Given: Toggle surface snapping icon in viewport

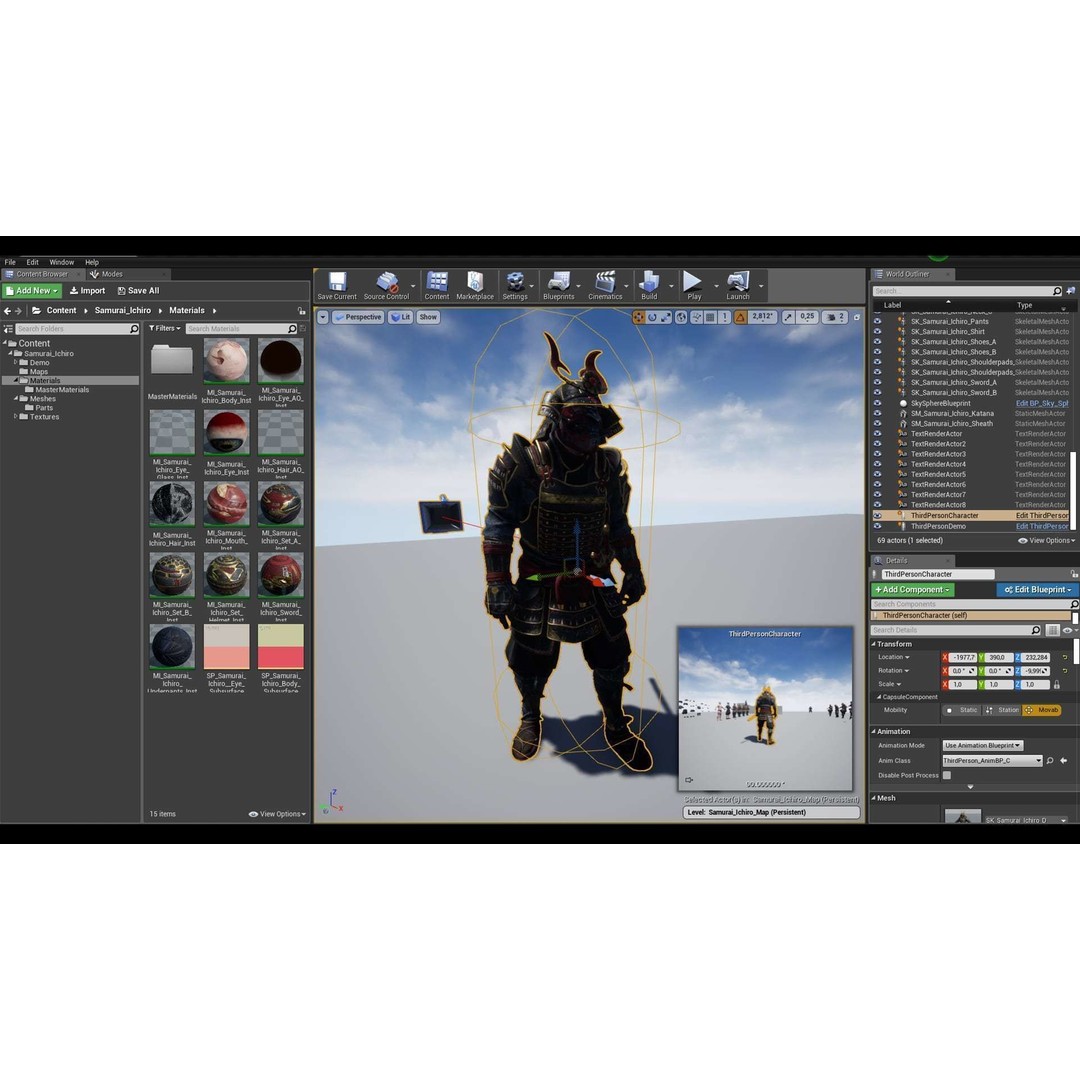Looking at the screenshot, I should click(x=696, y=317).
